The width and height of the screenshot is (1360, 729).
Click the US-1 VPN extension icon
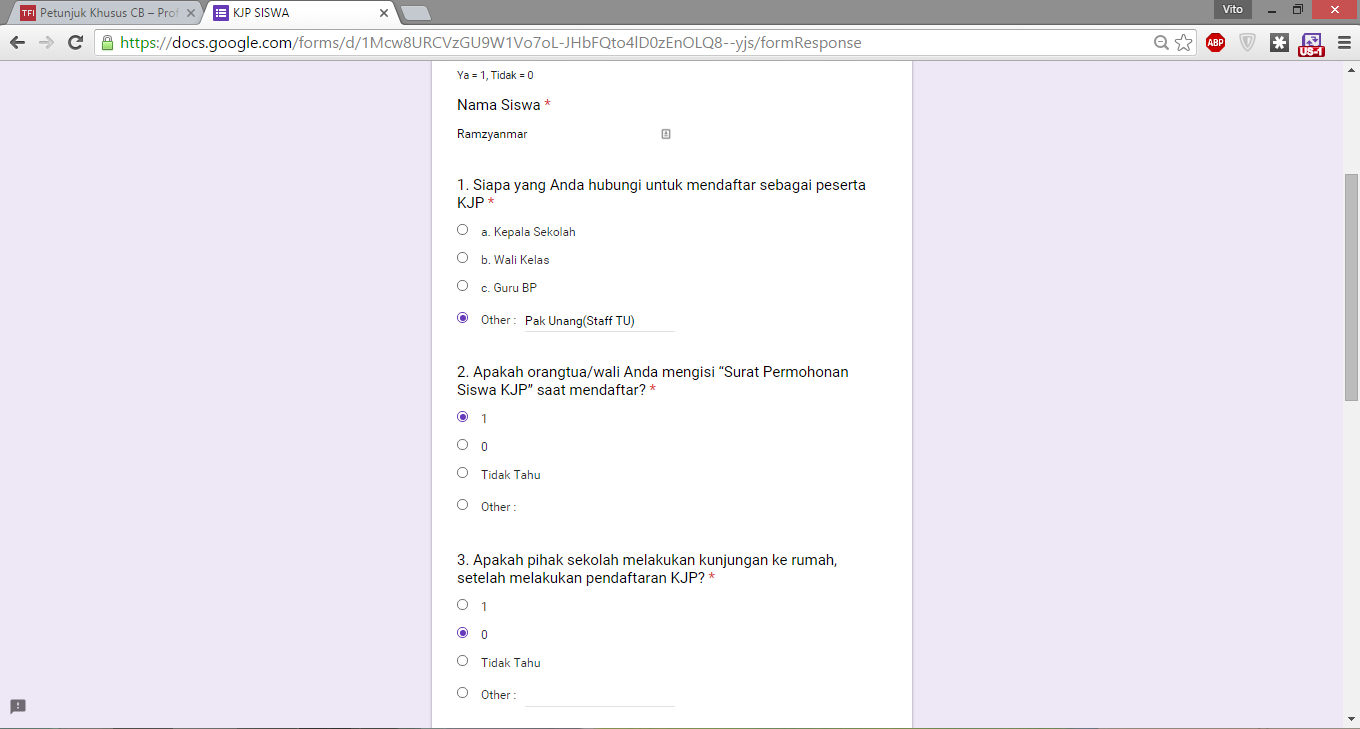(1310, 43)
